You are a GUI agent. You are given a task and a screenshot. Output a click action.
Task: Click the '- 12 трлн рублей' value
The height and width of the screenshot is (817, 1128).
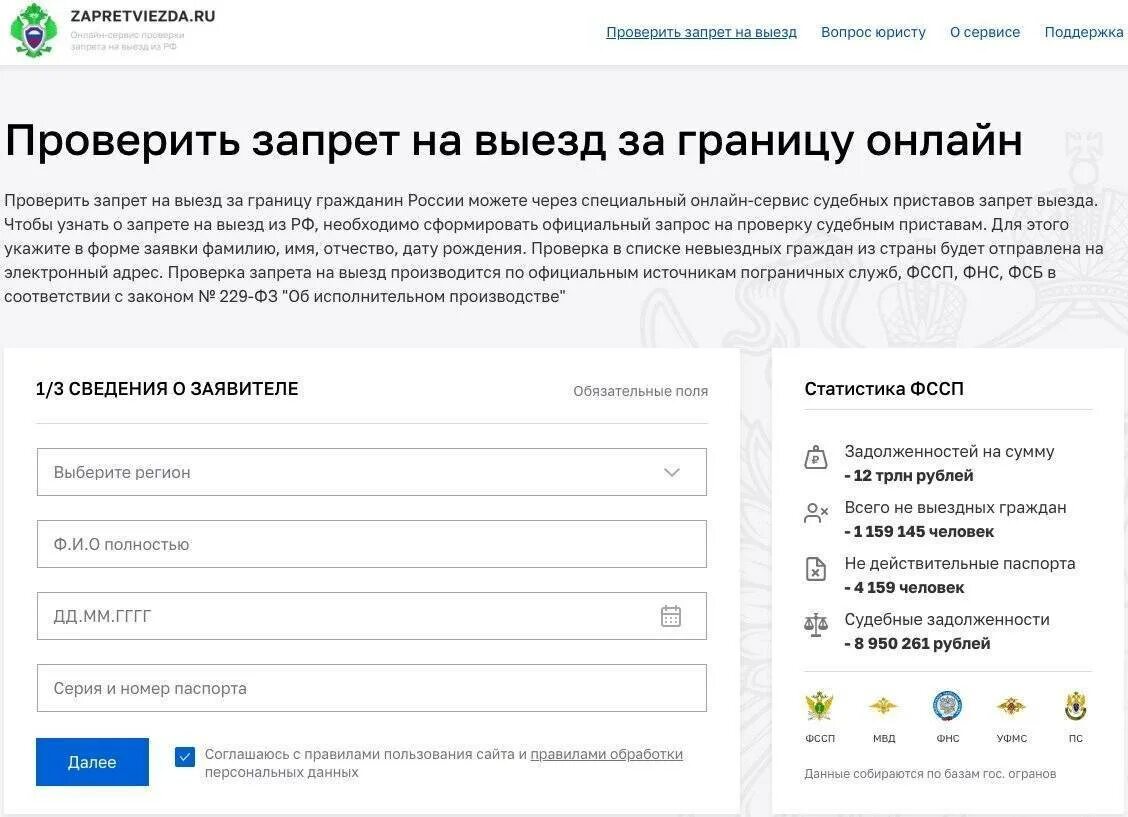909,475
